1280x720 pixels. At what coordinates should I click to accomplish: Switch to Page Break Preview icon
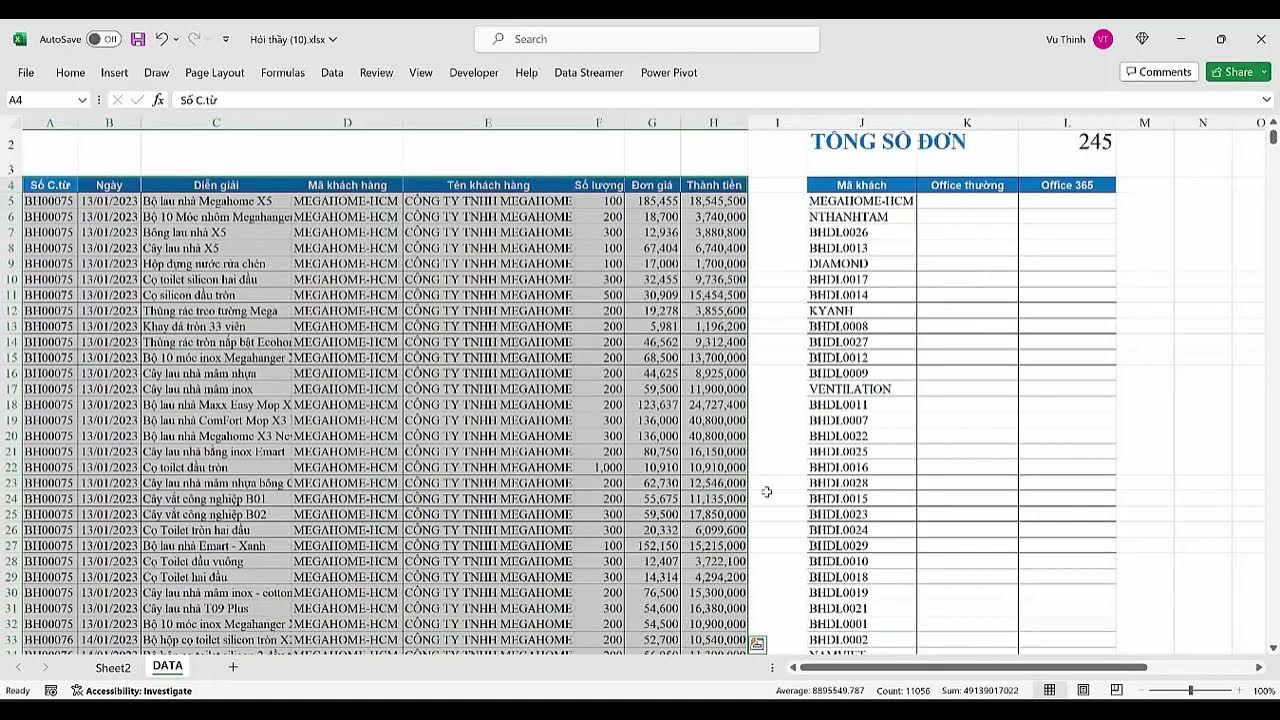coord(1116,690)
